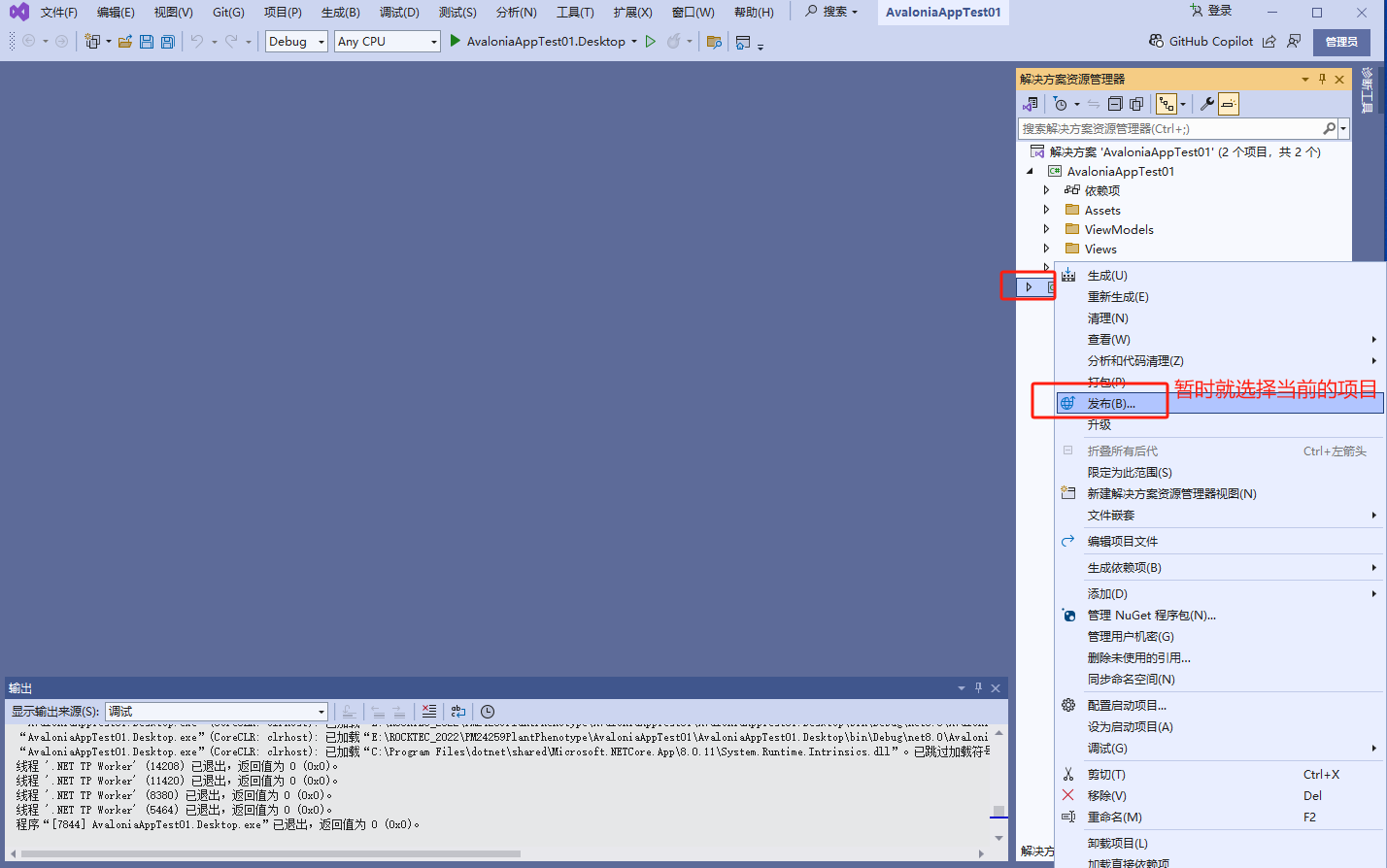Close the Output panel

(x=996, y=688)
